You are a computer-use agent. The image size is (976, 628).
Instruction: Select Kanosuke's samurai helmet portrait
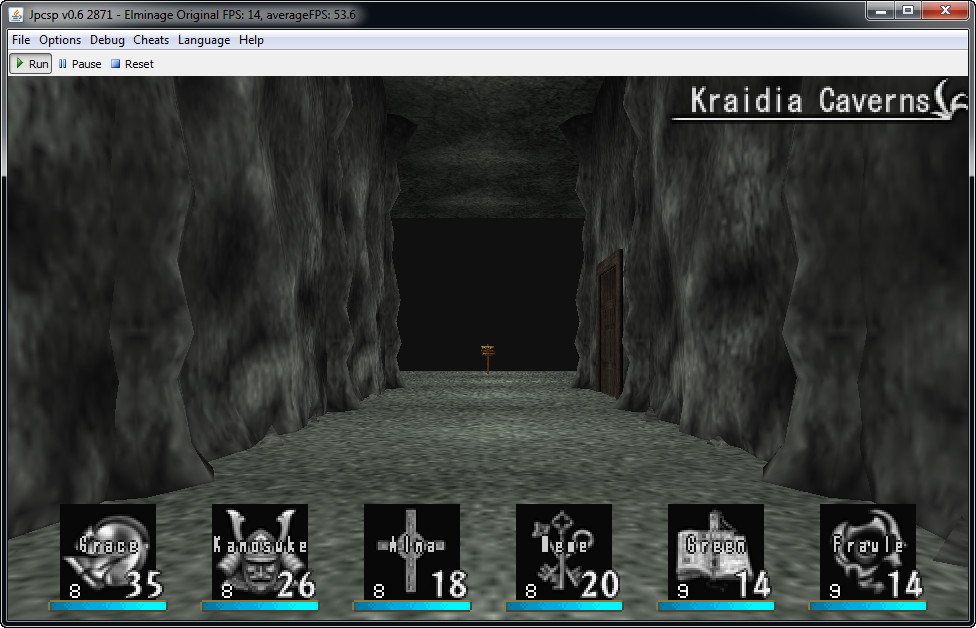[x=260, y=551]
